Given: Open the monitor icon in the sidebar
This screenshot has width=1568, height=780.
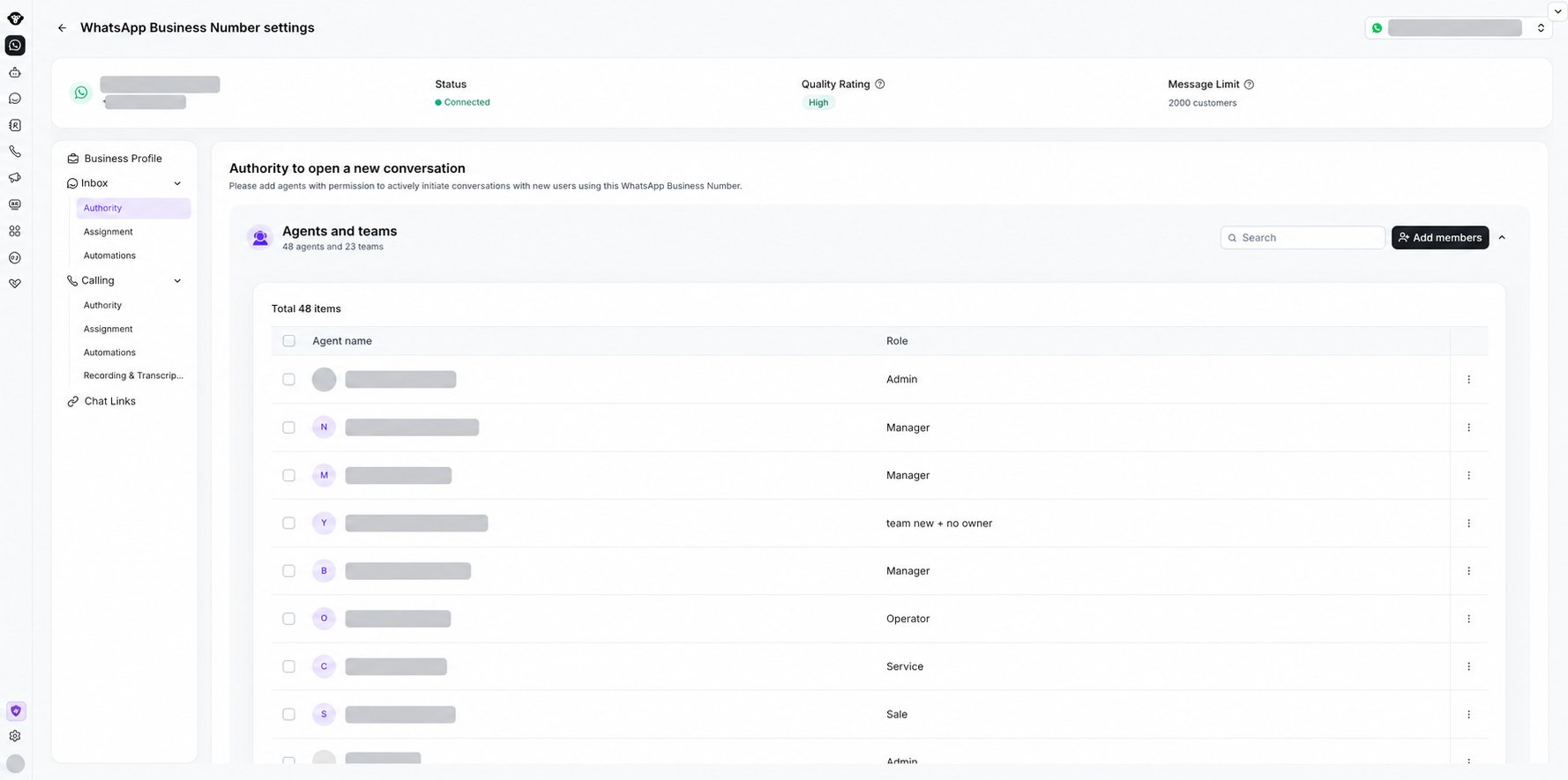Looking at the screenshot, I should tap(15, 204).
